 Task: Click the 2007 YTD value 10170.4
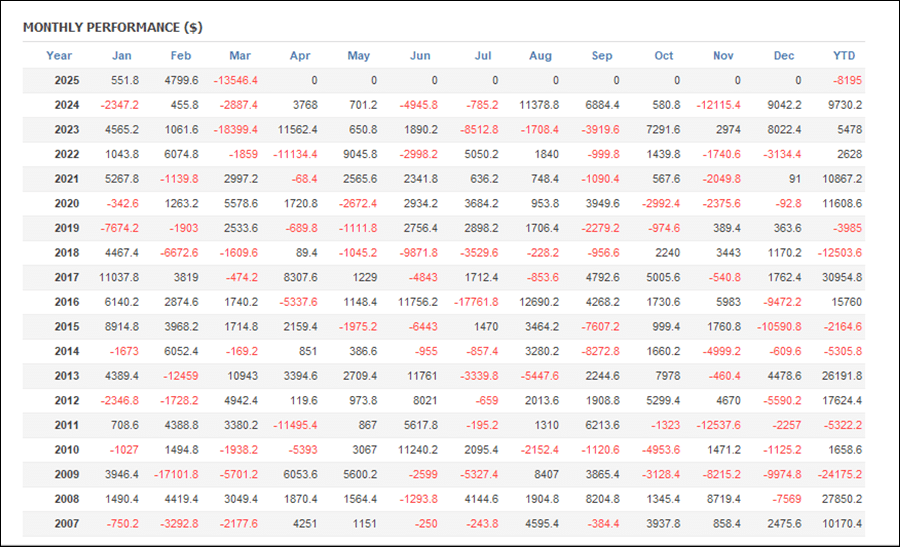(842, 524)
